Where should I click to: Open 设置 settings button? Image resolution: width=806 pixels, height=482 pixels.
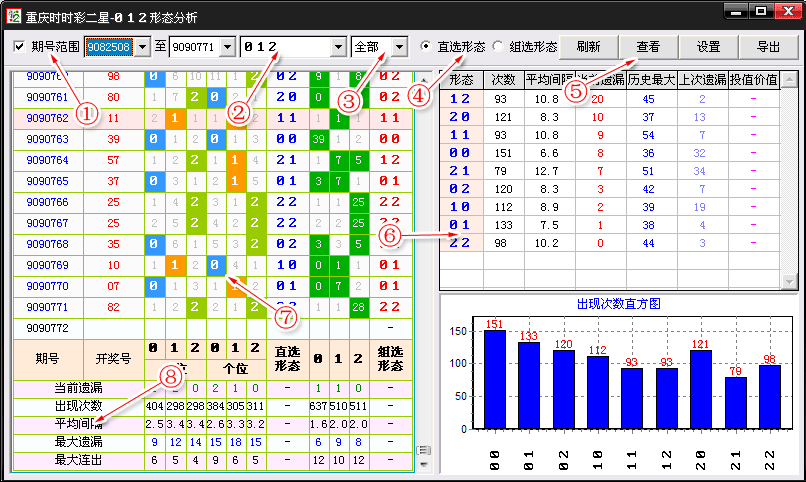(708, 47)
